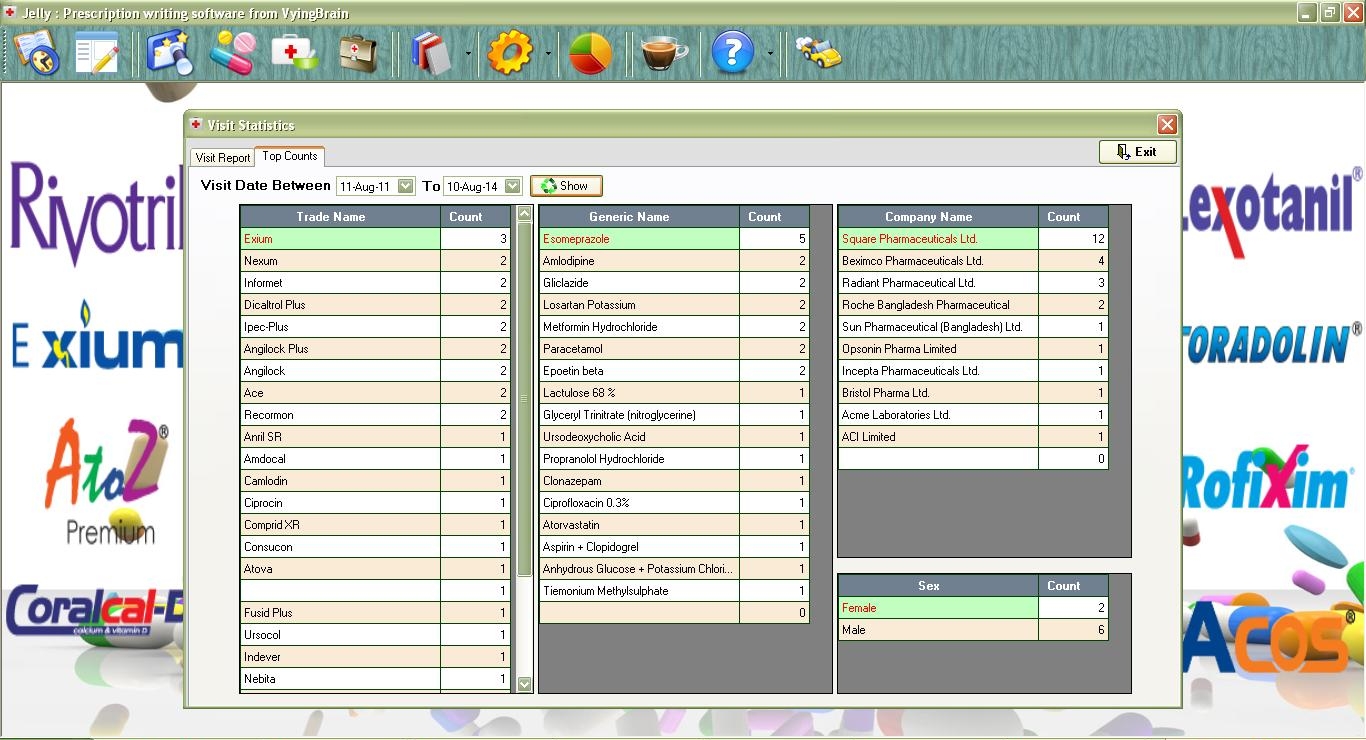
Task: Expand the dropdown arrow beside help icon
Action: 769,53
